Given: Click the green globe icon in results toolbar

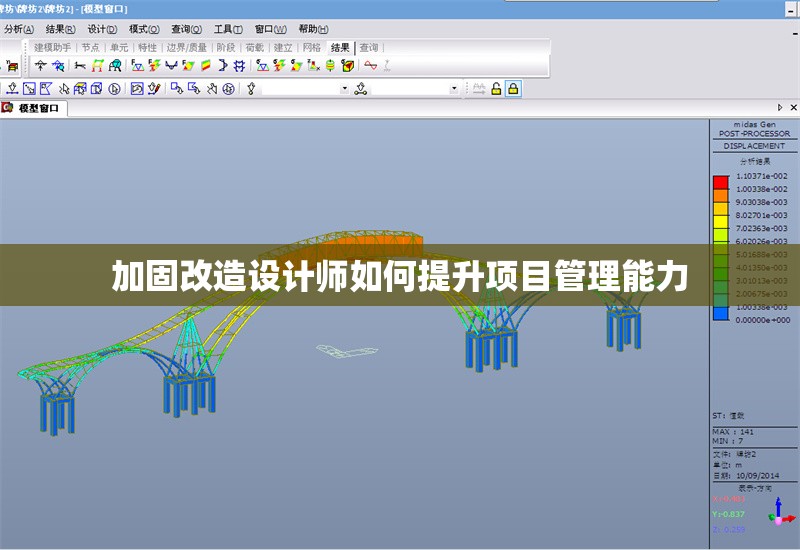Looking at the screenshot, I should point(329,66).
